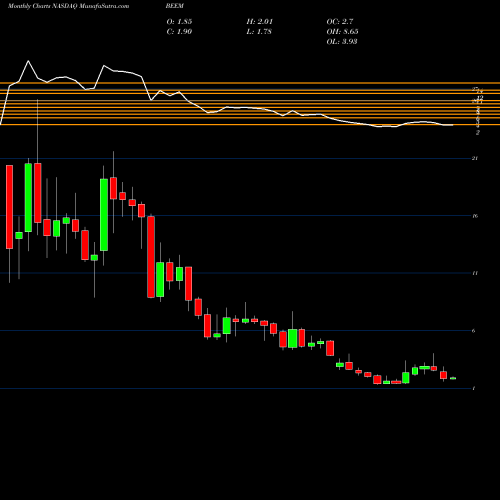The width and height of the screenshot is (500, 500).
Task: Select the high value 'H: 2.01'
Action: (260, 21)
